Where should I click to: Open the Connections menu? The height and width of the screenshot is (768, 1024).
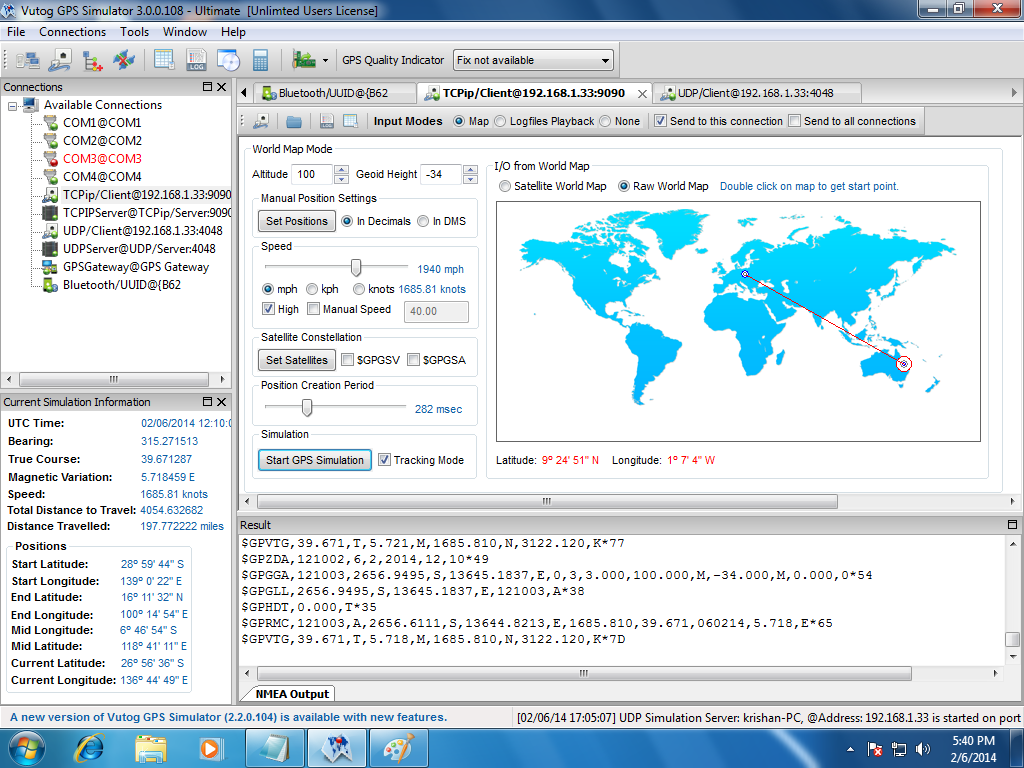tap(72, 31)
